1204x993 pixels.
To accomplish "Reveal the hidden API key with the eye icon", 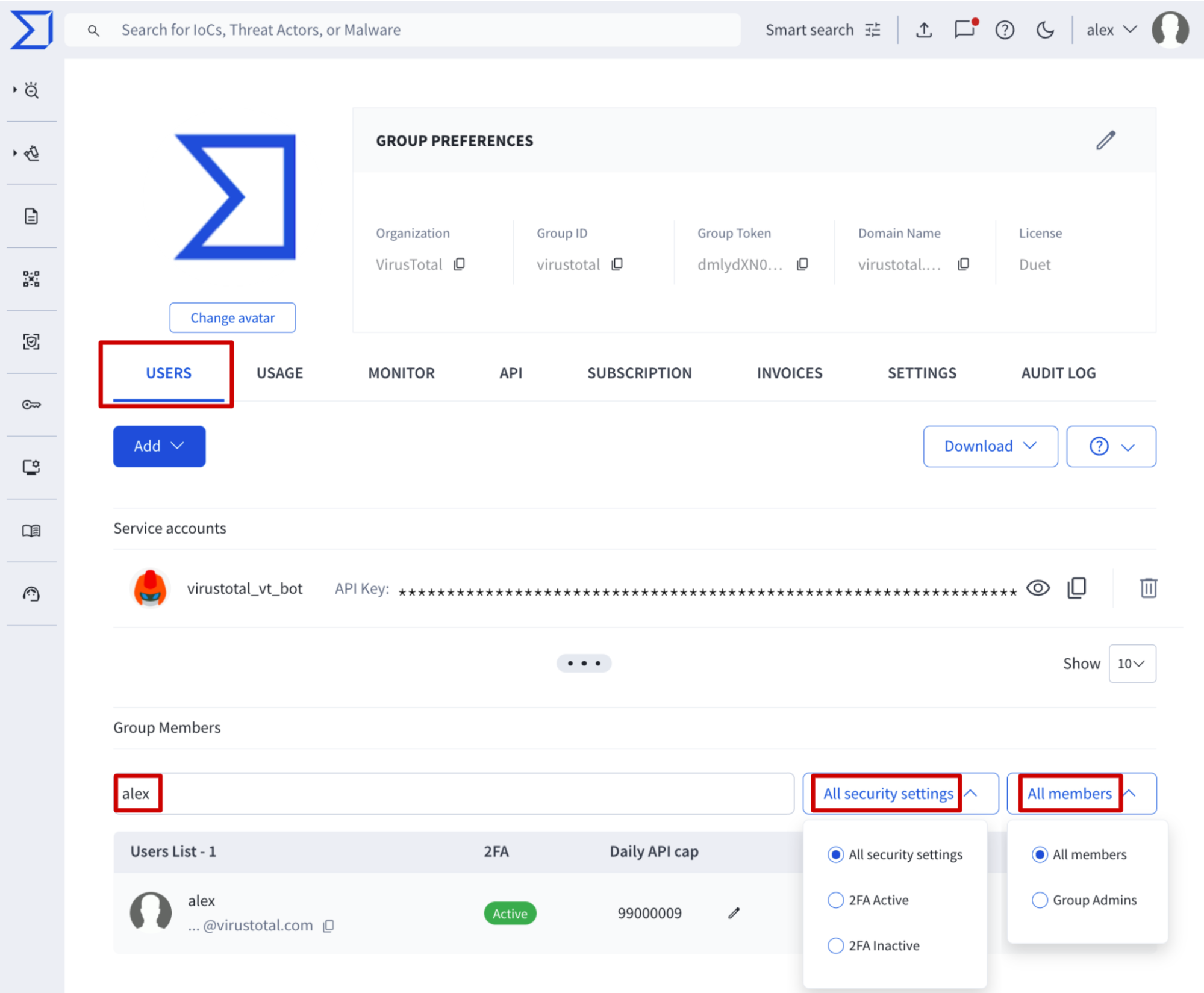I will click(x=1038, y=588).
